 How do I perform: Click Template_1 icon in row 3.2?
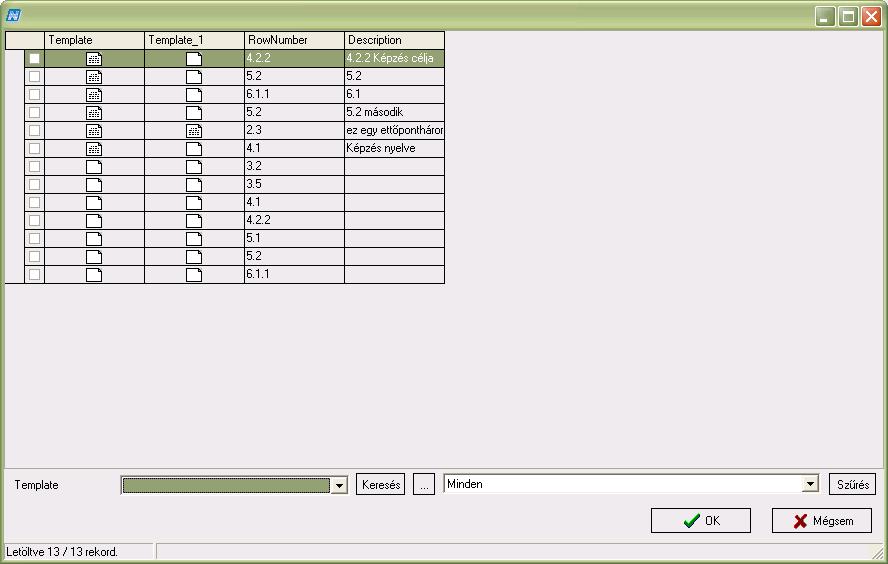click(x=194, y=166)
